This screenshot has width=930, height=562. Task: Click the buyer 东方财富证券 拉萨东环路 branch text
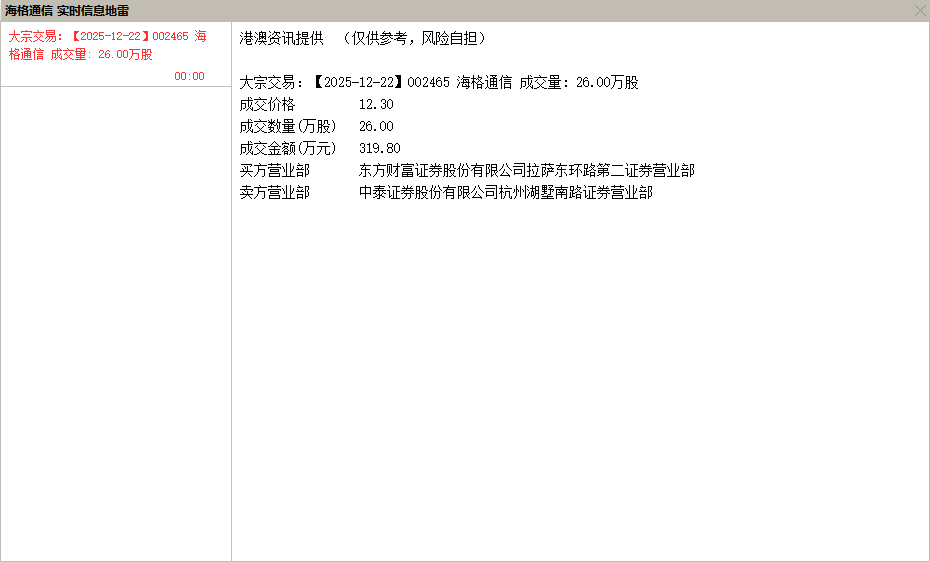point(527,171)
